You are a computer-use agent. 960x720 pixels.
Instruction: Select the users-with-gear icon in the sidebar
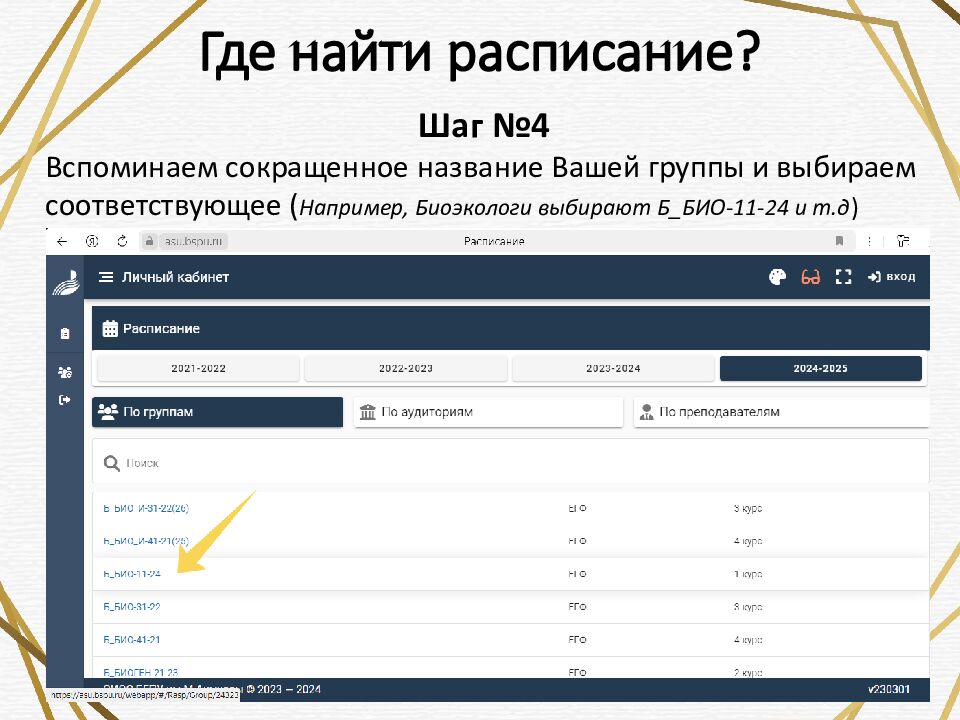click(65, 370)
